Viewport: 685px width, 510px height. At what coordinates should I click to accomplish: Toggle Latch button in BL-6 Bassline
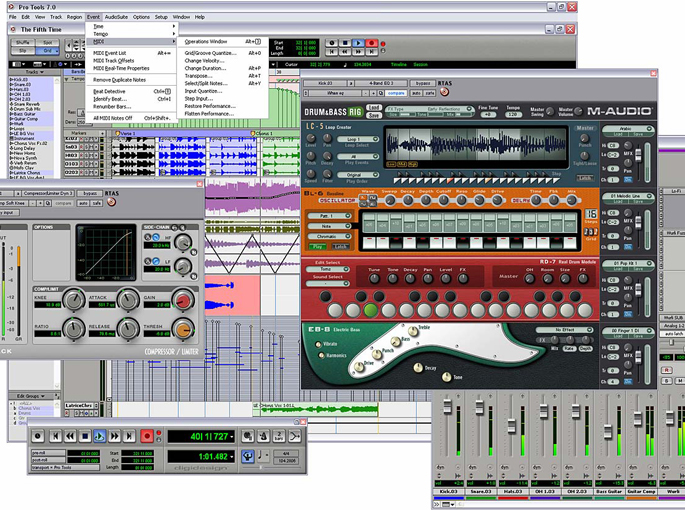341,246
